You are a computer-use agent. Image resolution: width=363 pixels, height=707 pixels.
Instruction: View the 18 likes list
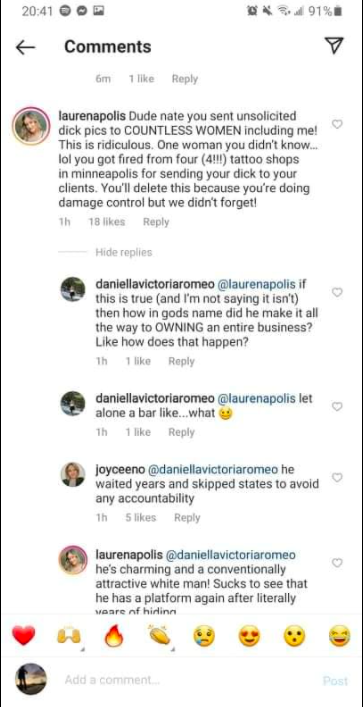click(106, 222)
